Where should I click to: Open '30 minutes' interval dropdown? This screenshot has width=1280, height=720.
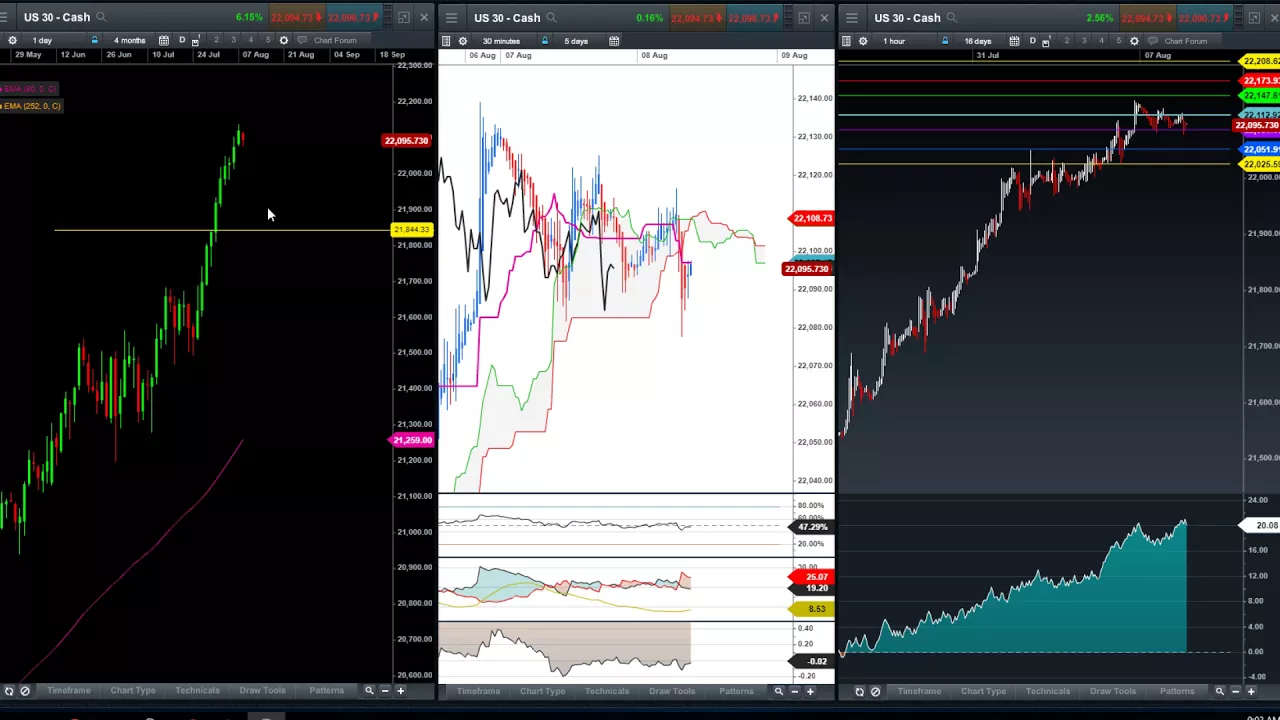click(x=501, y=41)
